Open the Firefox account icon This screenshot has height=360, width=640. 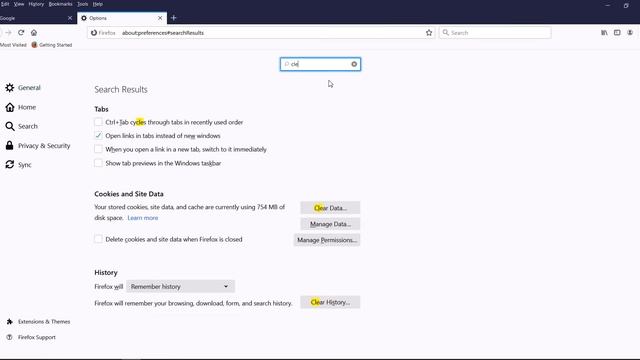(630, 33)
